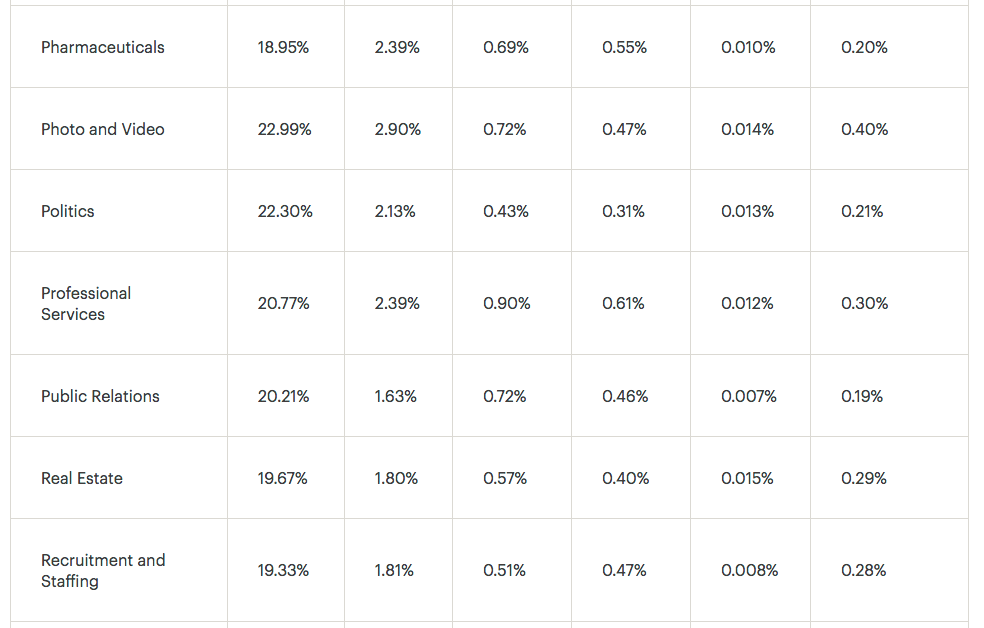The image size is (984, 628).
Task: Click the 19.33% Recruitment and Staffing value
Action: 283,571
